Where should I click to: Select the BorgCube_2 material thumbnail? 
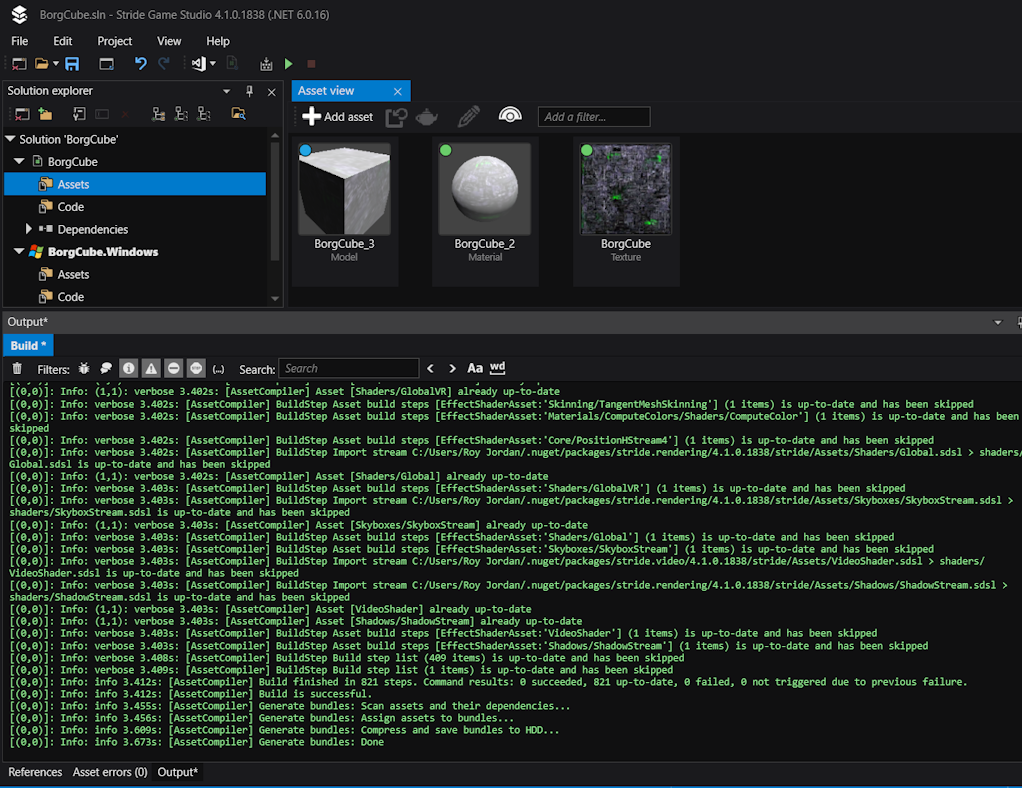[x=485, y=190]
